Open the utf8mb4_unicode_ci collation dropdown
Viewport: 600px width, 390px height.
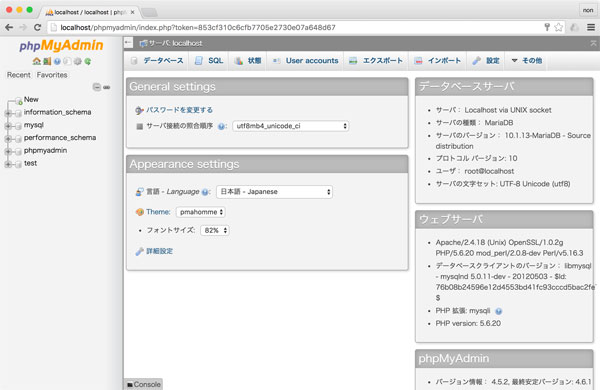point(290,126)
